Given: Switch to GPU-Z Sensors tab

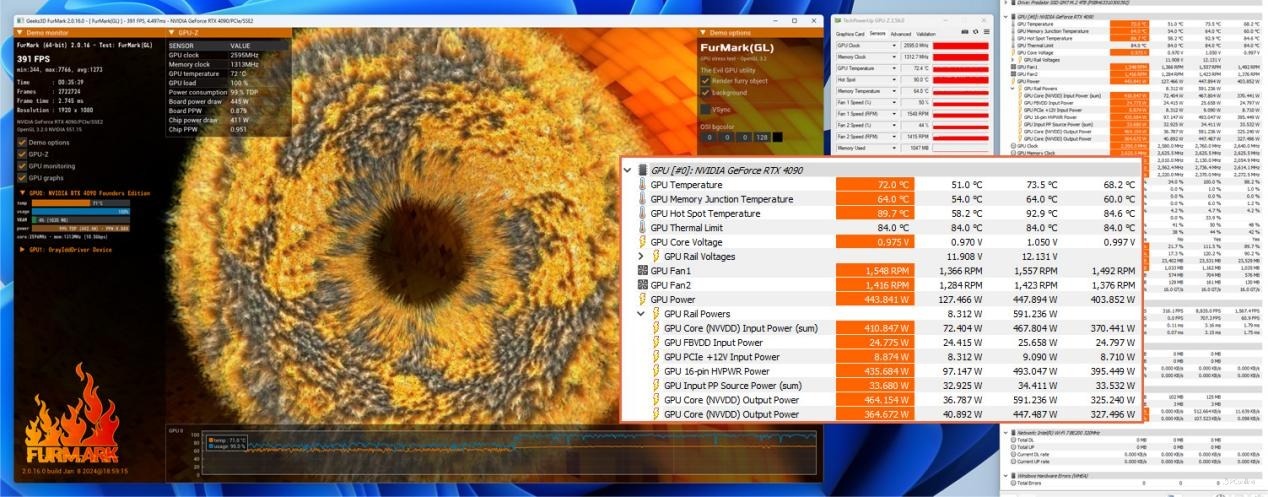Looking at the screenshot, I should pos(877,33).
